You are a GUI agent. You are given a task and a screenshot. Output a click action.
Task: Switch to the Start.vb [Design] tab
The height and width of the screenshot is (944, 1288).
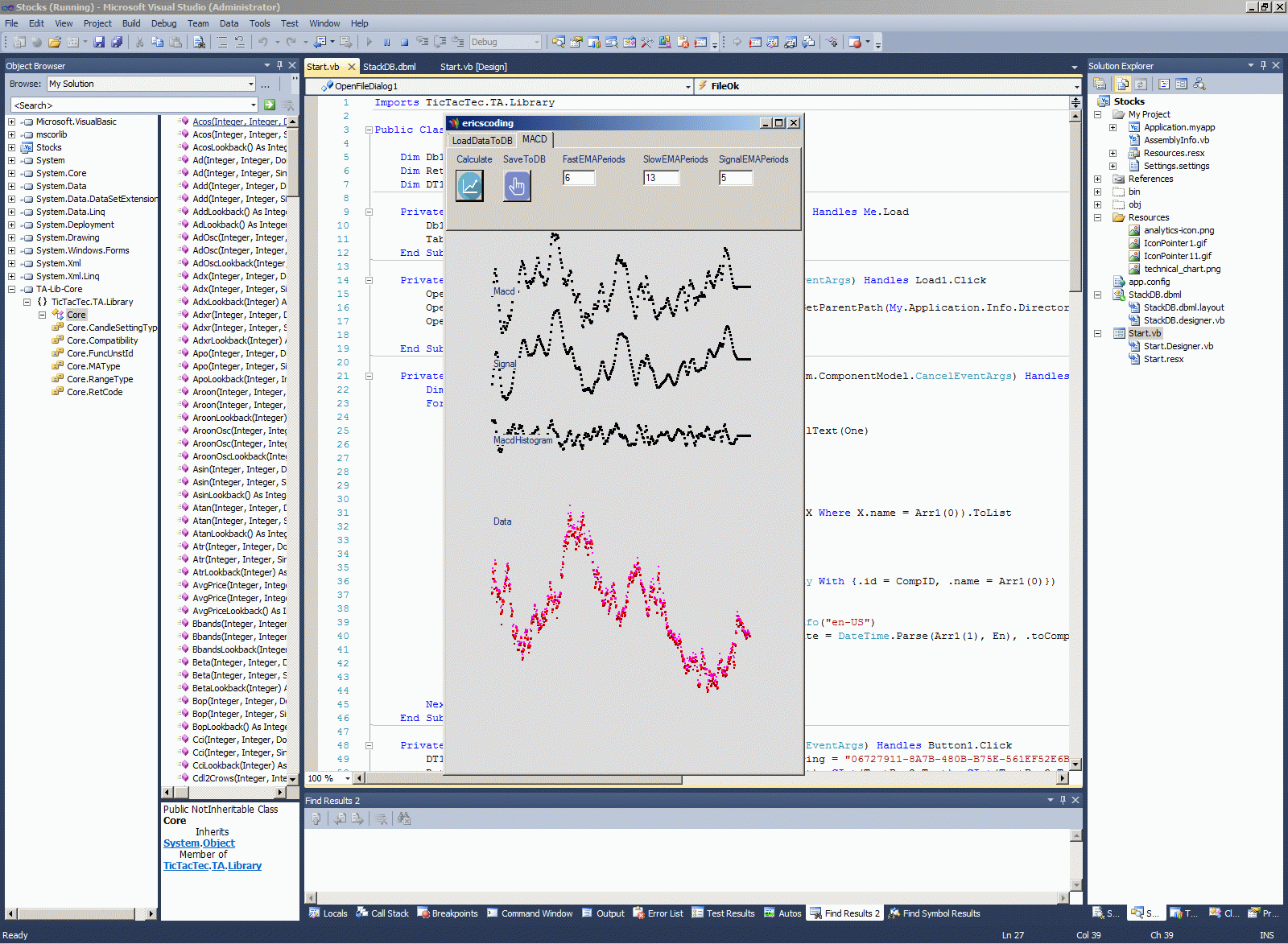[x=473, y=67]
